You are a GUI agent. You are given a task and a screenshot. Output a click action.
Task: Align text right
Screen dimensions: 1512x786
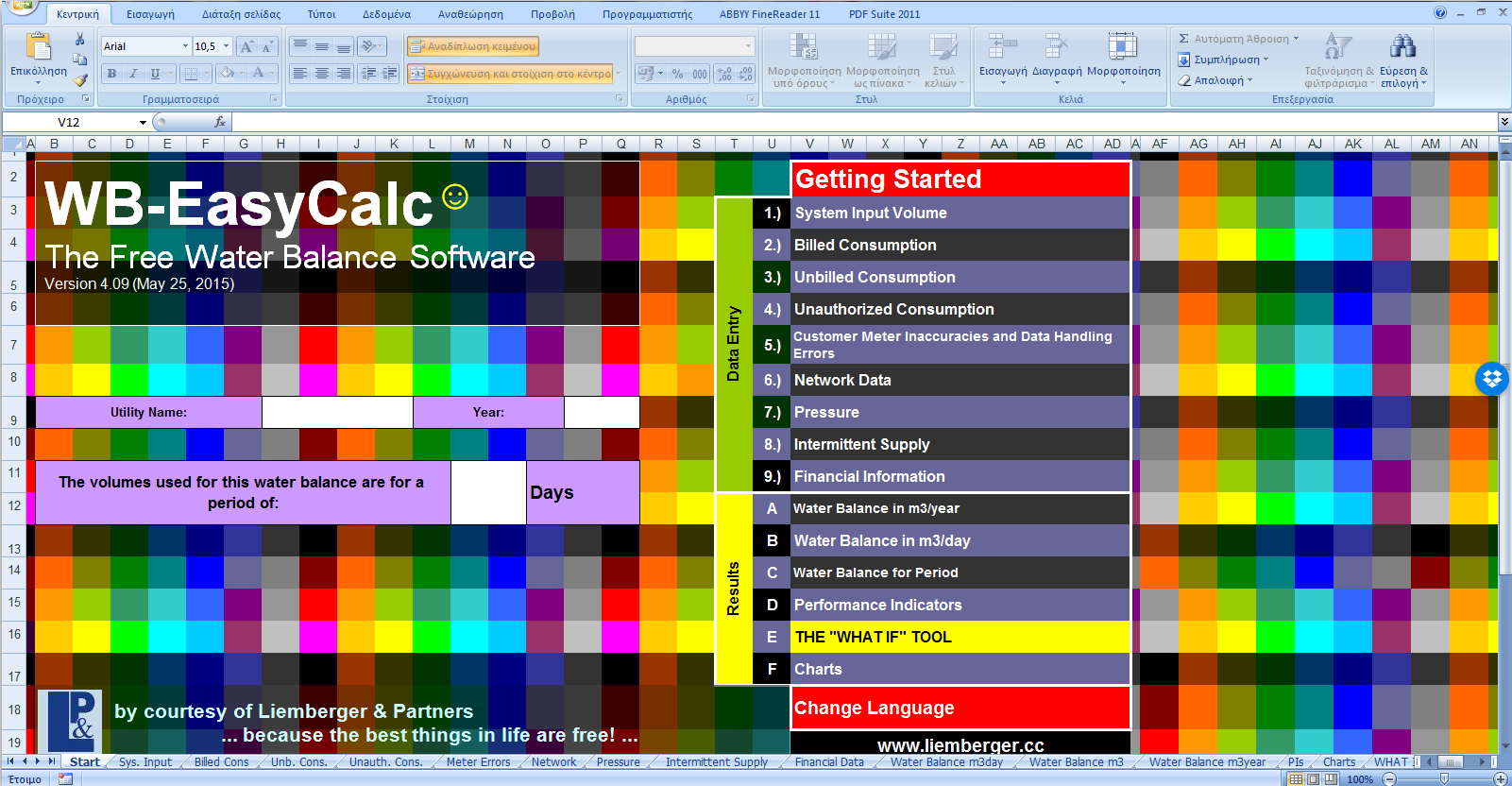344,73
